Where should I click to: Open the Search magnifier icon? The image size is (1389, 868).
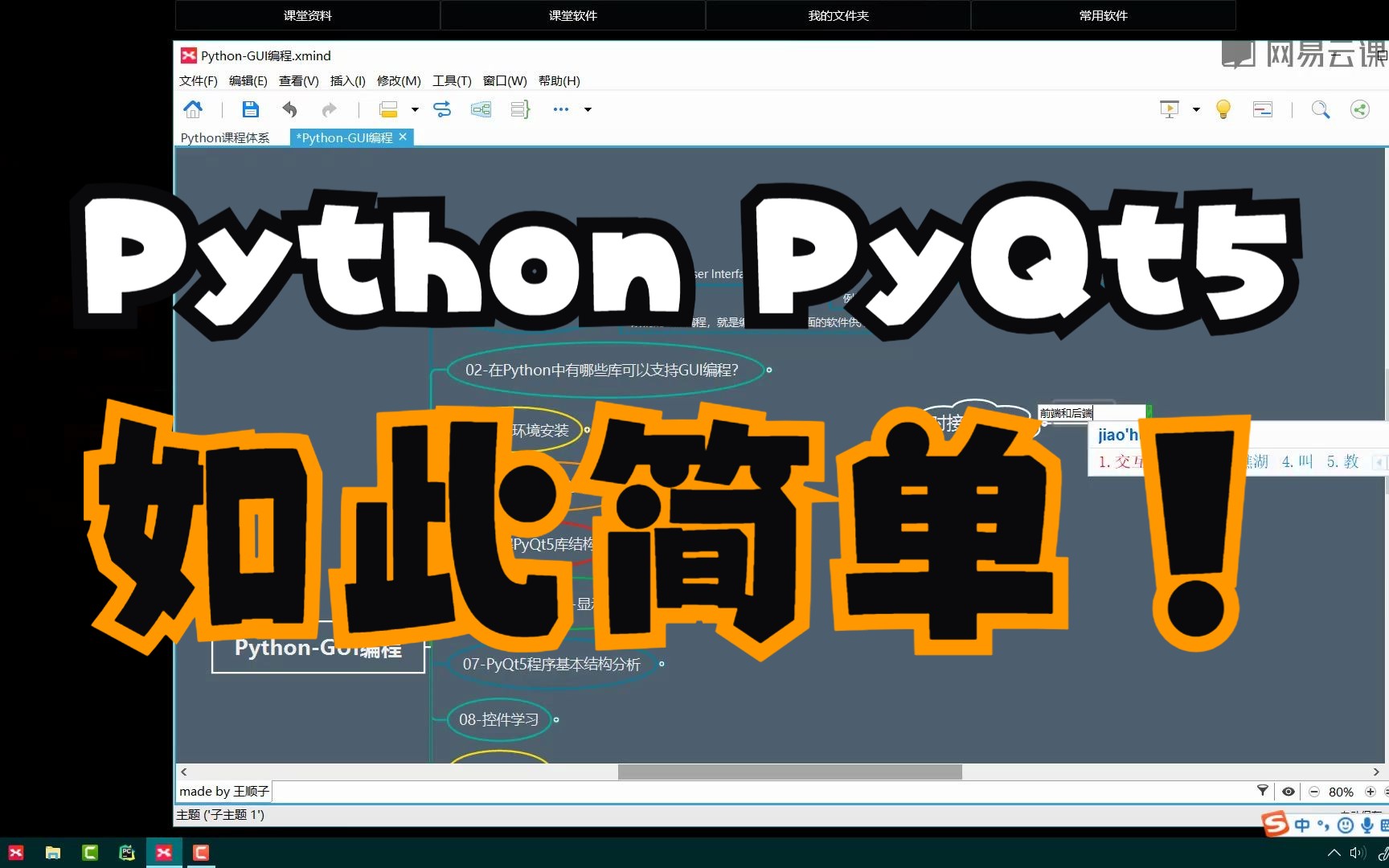coord(1321,109)
